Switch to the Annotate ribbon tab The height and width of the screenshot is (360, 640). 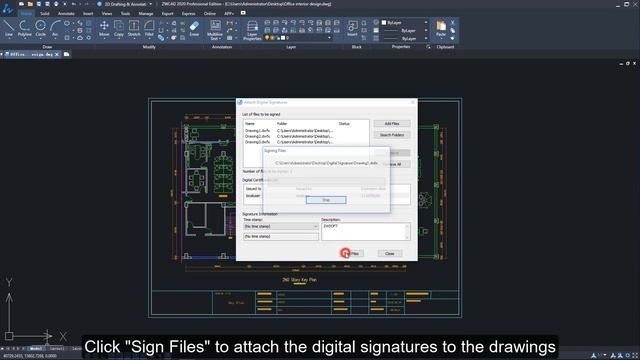[x=66, y=13]
